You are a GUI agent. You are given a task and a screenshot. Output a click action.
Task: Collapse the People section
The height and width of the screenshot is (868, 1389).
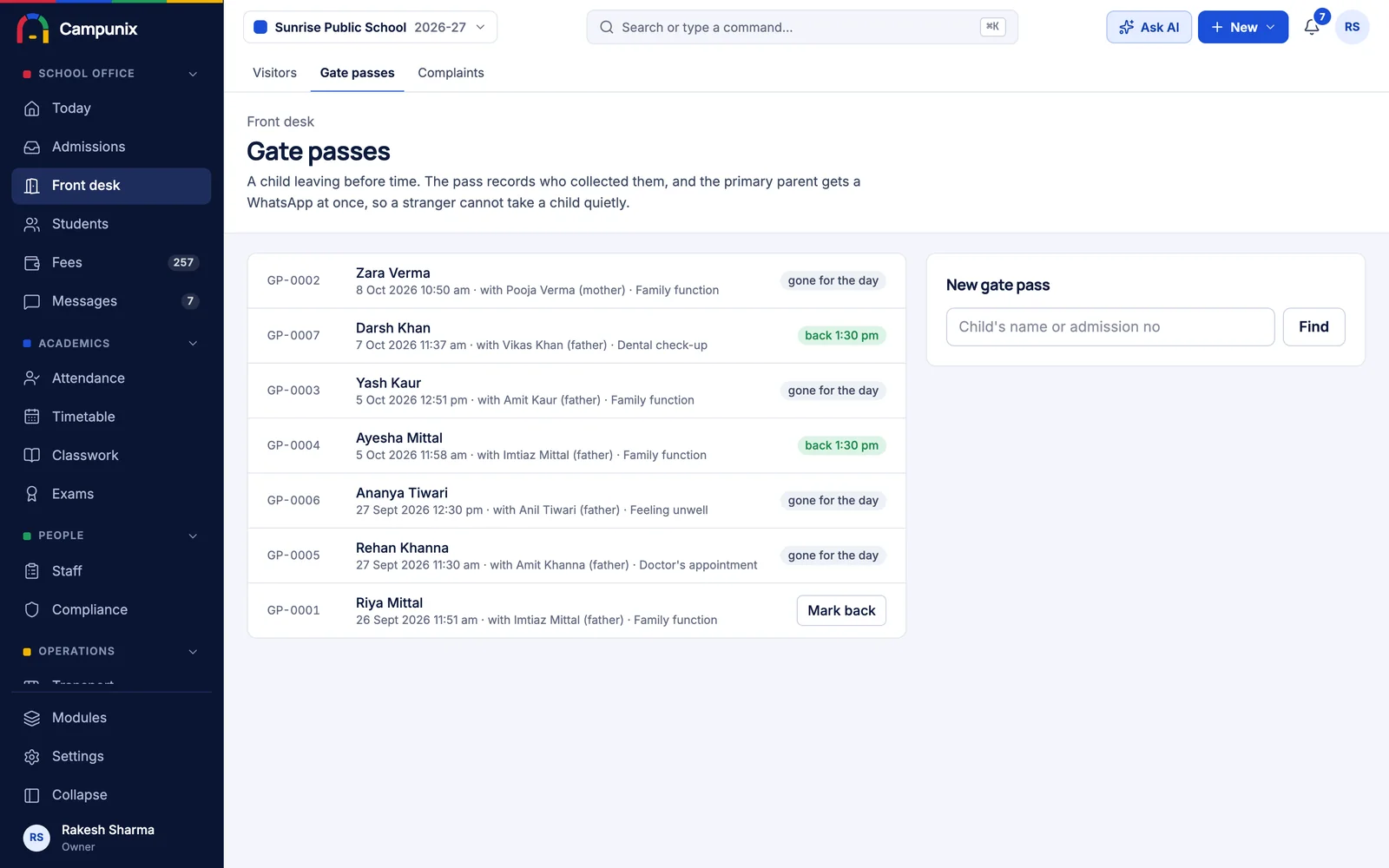(x=193, y=536)
